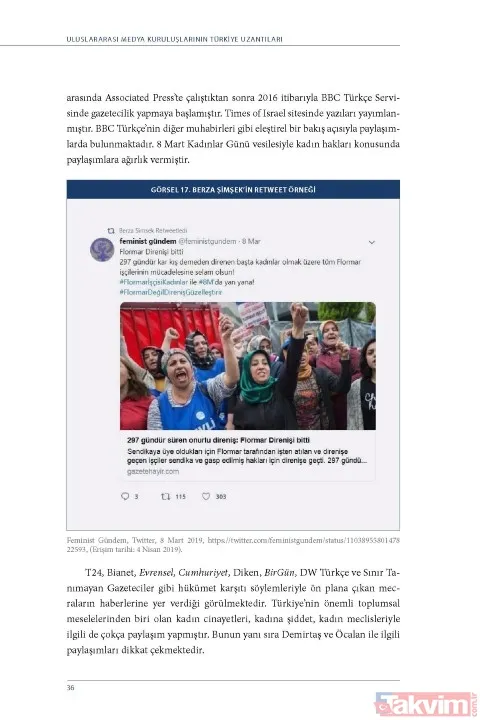Click the @feministgundem handle
The width and height of the screenshot is (480, 720).
[207, 241]
